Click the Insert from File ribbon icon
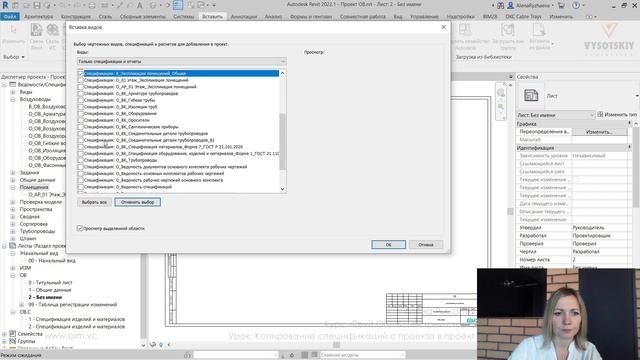The height and width of the screenshot is (360, 640). [539, 30]
